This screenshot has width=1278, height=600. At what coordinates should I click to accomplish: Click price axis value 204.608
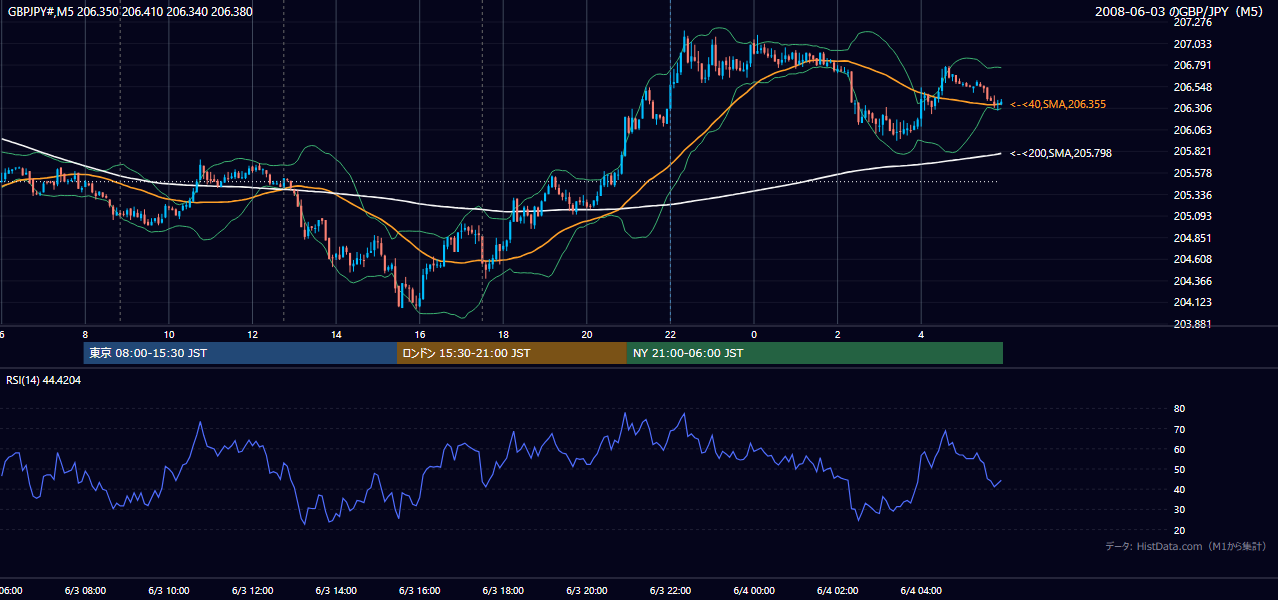click(1193, 260)
